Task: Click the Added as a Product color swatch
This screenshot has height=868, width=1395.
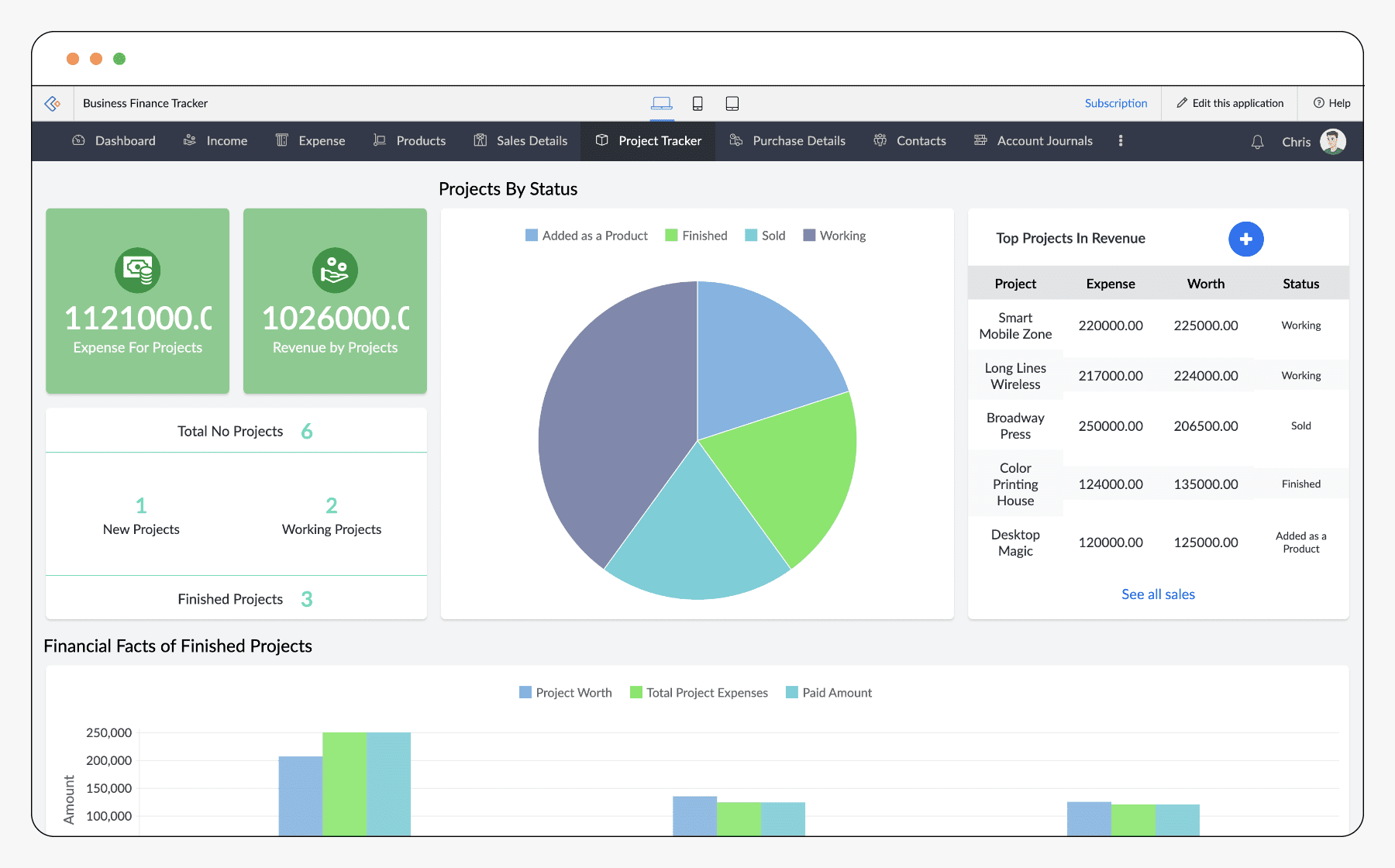Action: pos(530,235)
